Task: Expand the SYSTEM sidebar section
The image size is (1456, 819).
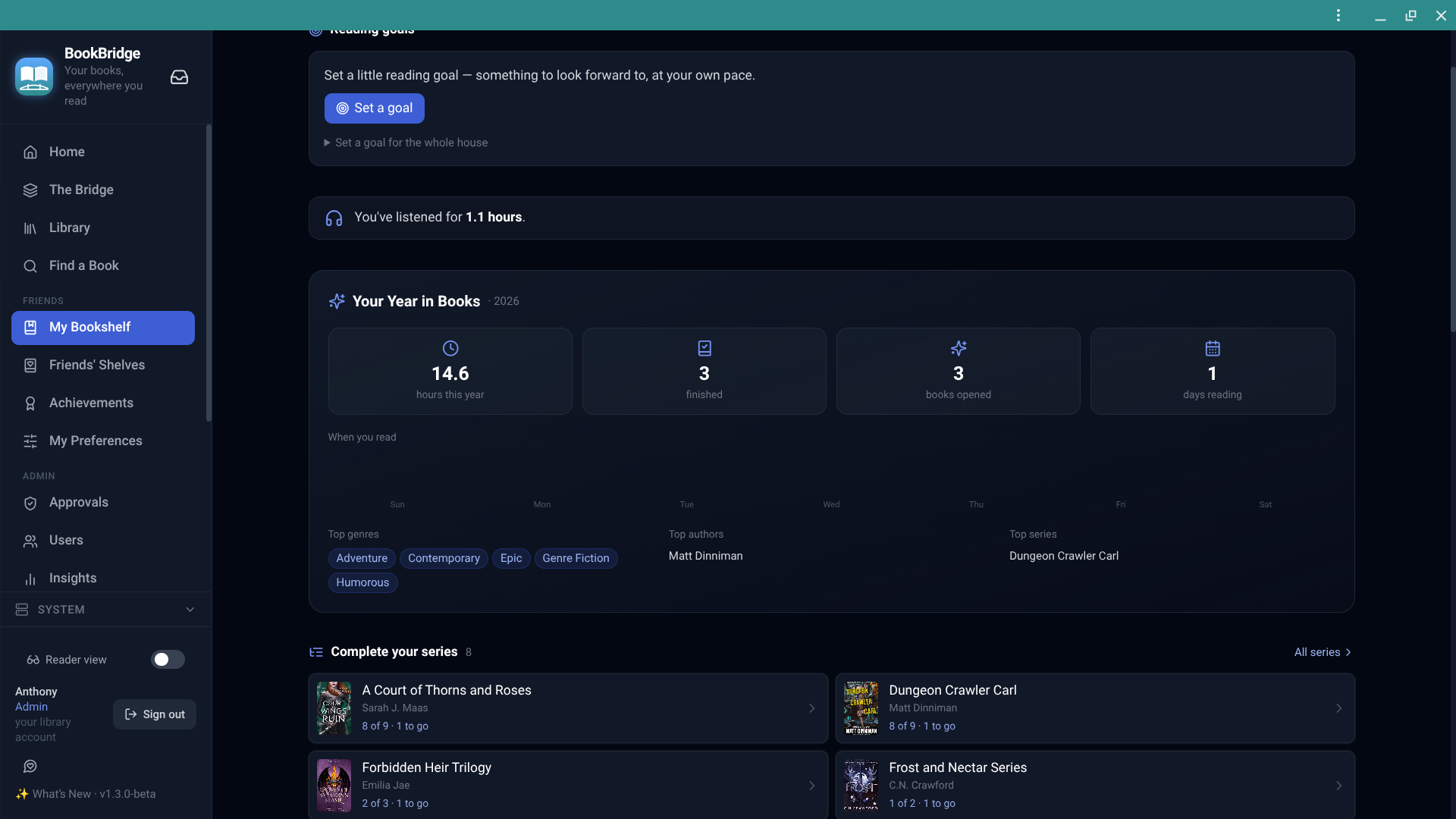Action: click(x=105, y=610)
